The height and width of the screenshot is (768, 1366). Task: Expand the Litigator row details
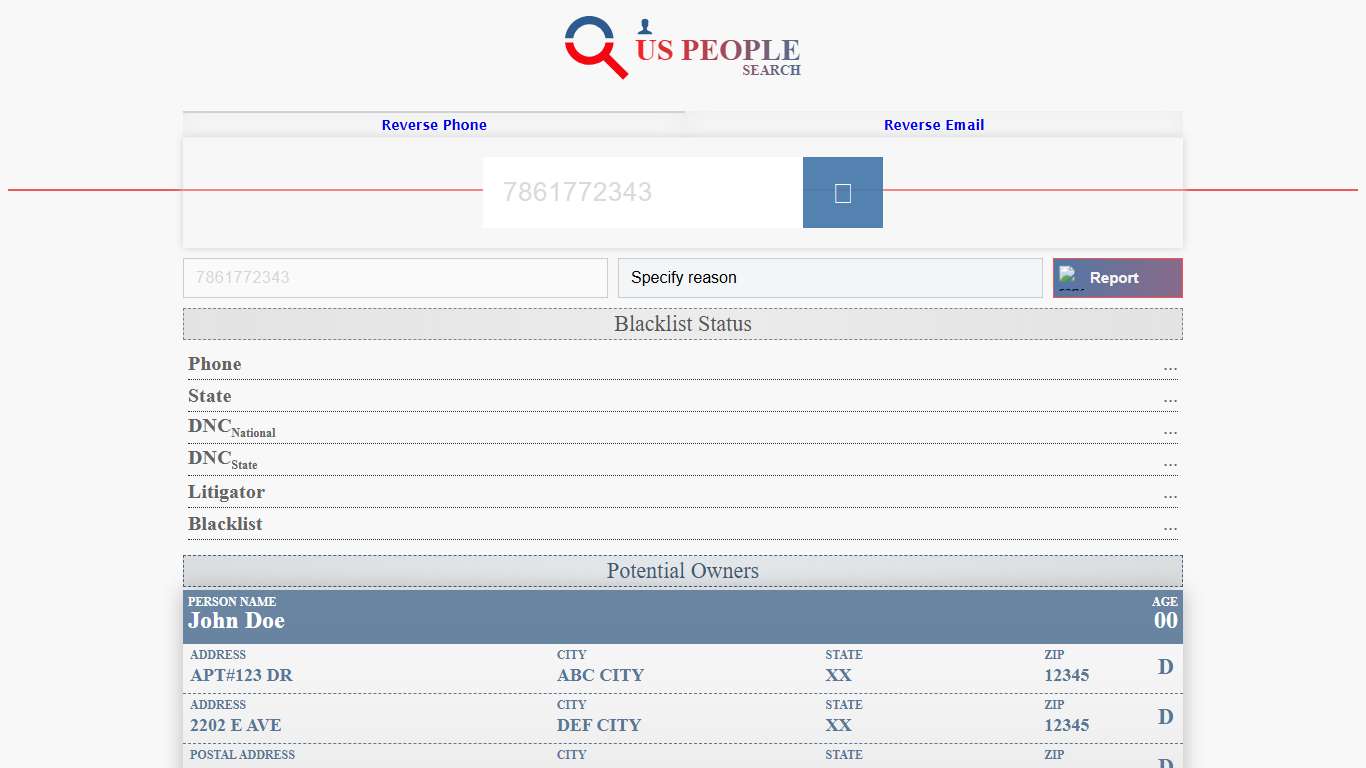1170,496
